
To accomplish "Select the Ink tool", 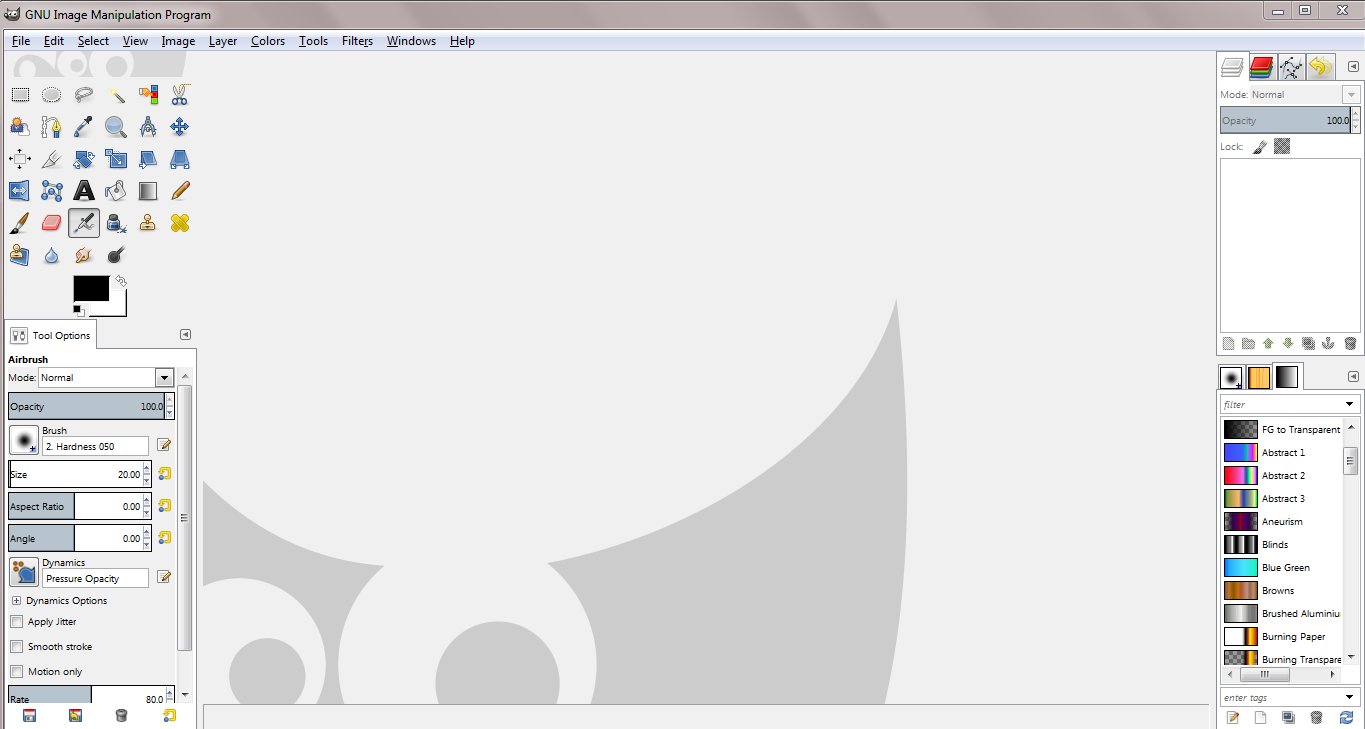I will (x=116, y=223).
